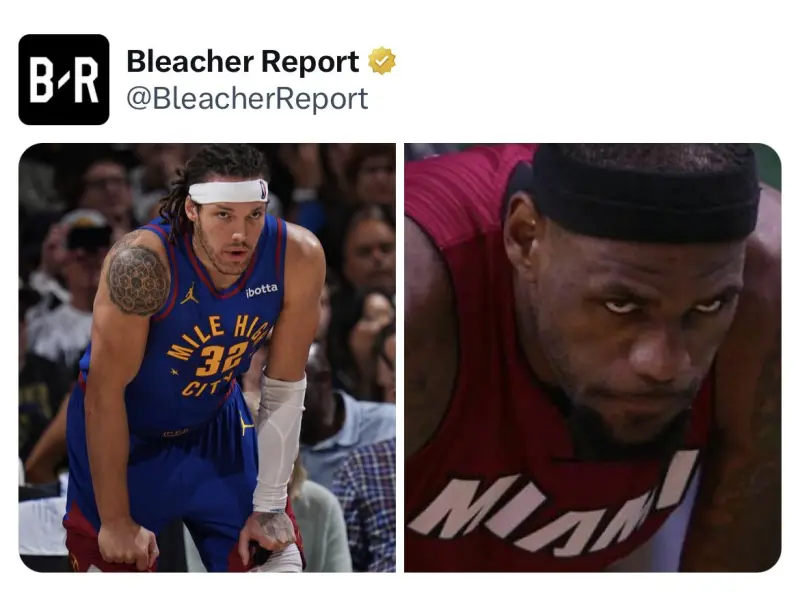This screenshot has height=615, width=800.
Task: Click the white headband in left photo
Action: tap(228, 191)
